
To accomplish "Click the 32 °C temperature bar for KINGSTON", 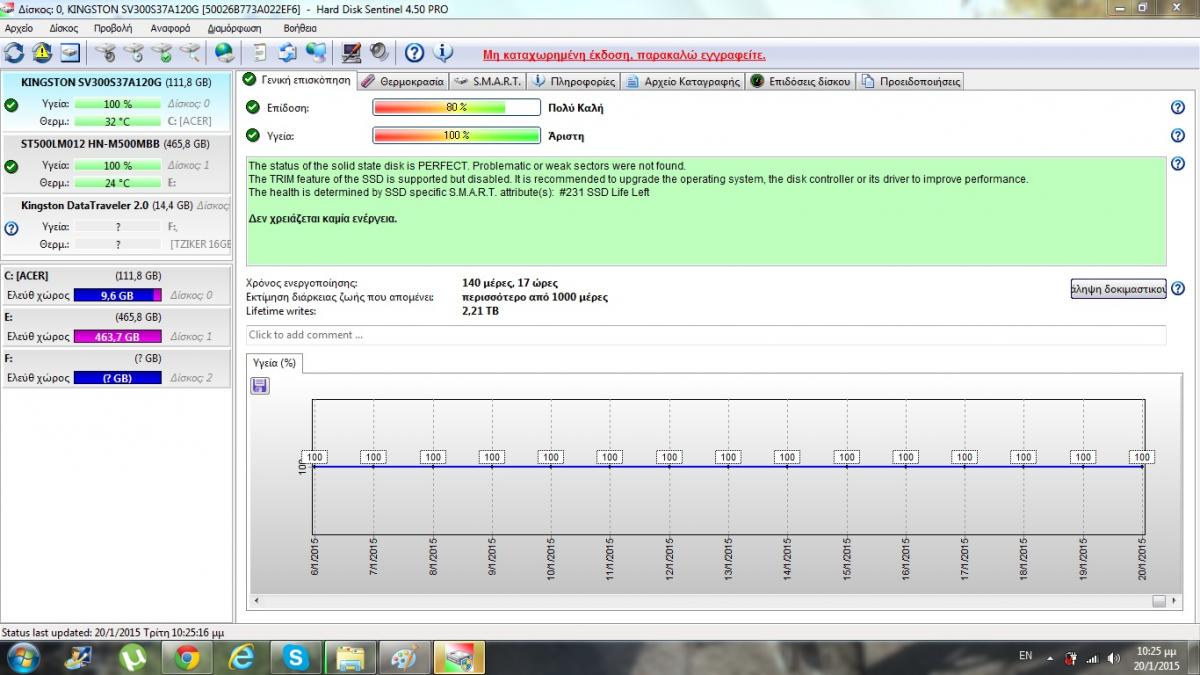I will click(117, 121).
